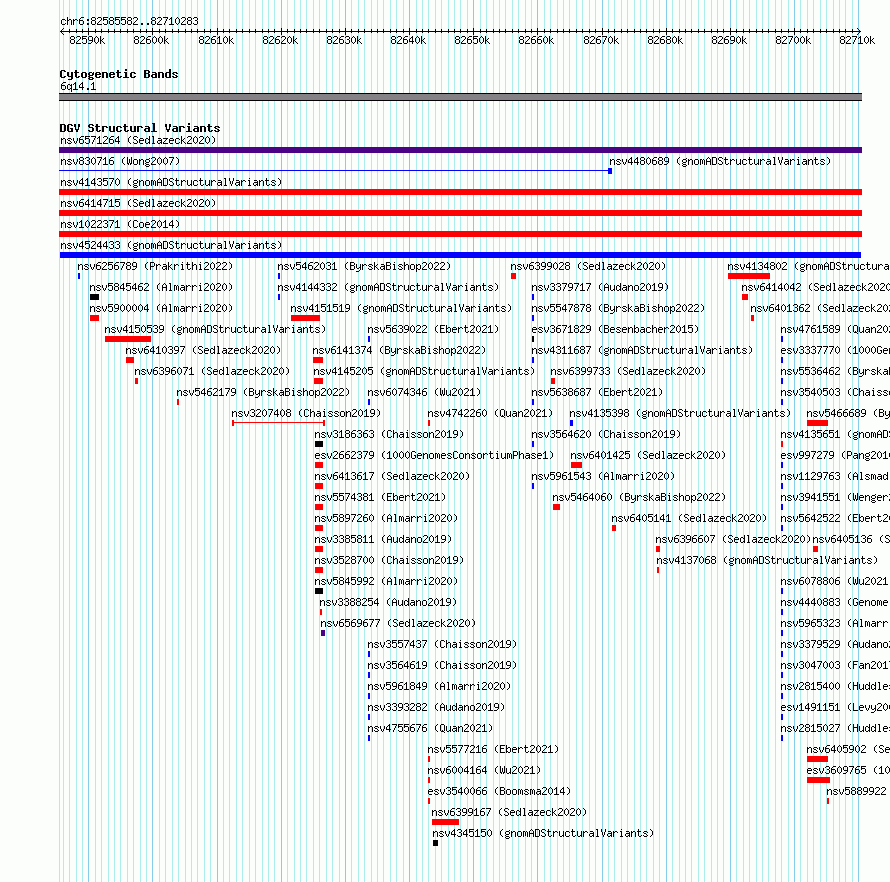This screenshot has height=882, width=890.
Task: Select the red nsv4143570 variant bar
Action: pyautogui.click(x=460, y=192)
